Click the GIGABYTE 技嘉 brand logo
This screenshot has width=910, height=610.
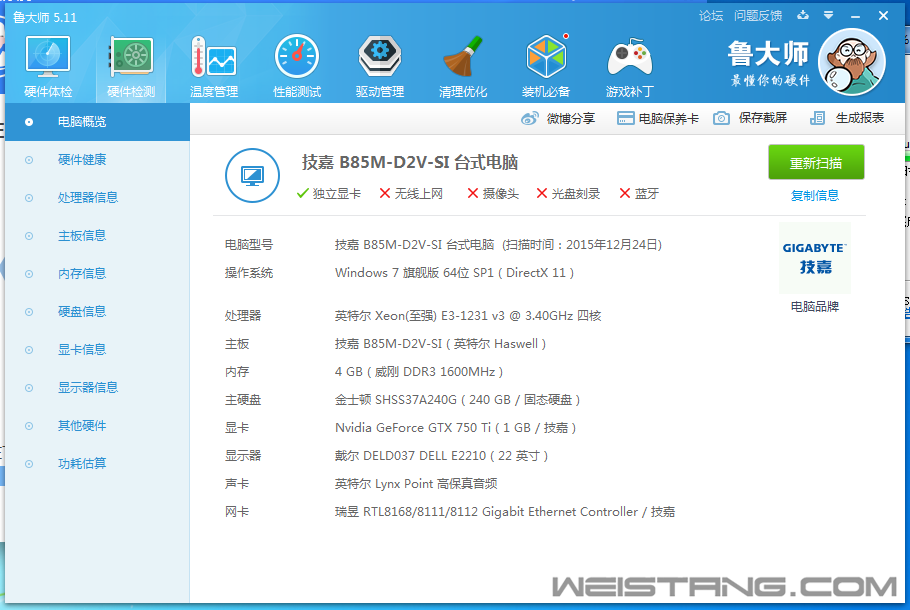(x=815, y=258)
